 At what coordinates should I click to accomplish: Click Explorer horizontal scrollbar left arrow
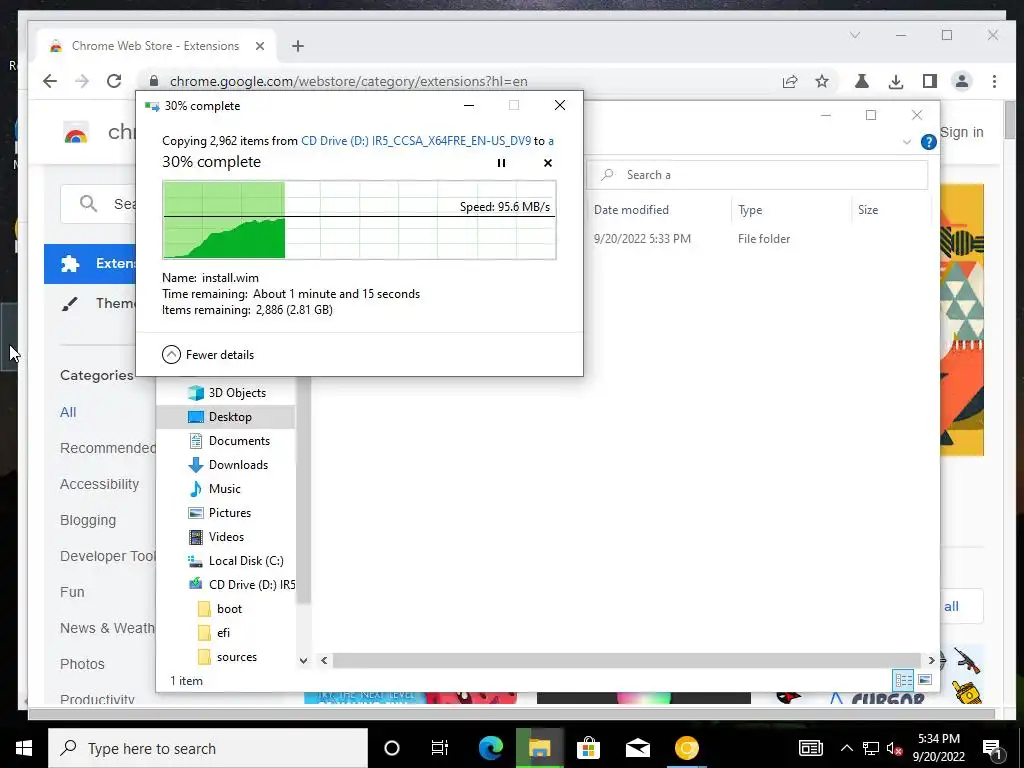pyautogui.click(x=324, y=660)
